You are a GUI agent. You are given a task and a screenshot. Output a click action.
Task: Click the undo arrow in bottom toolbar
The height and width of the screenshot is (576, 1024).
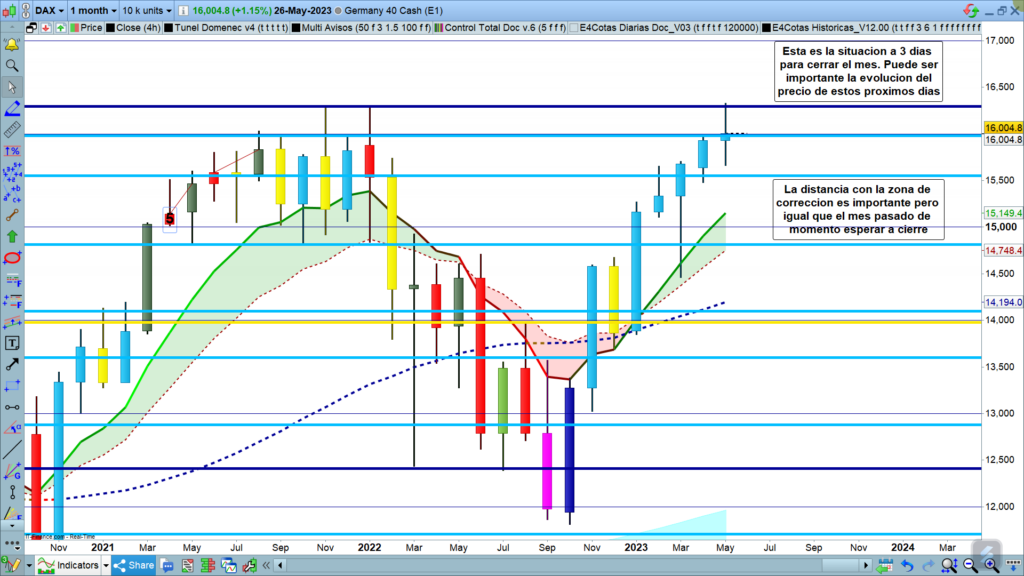click(907, 566)
